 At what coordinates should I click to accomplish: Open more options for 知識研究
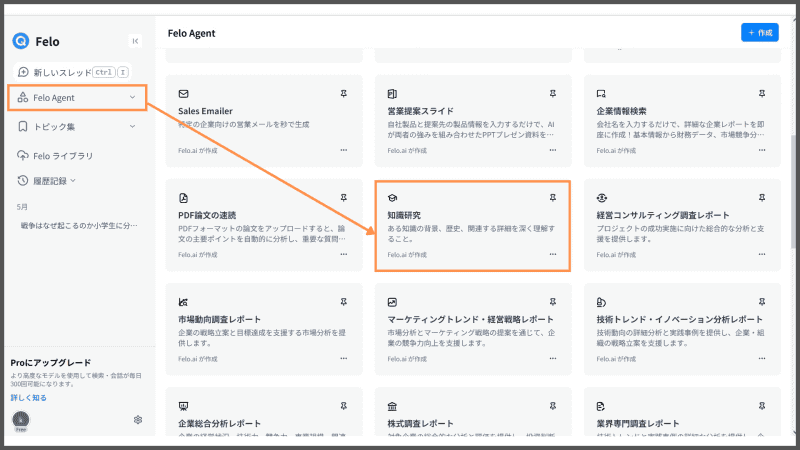tap(553, 254)
